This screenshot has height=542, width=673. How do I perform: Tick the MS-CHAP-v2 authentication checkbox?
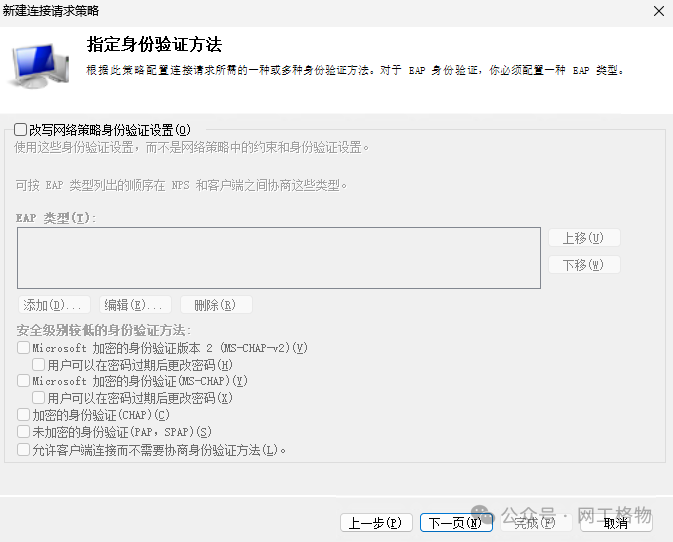[23, 347]
